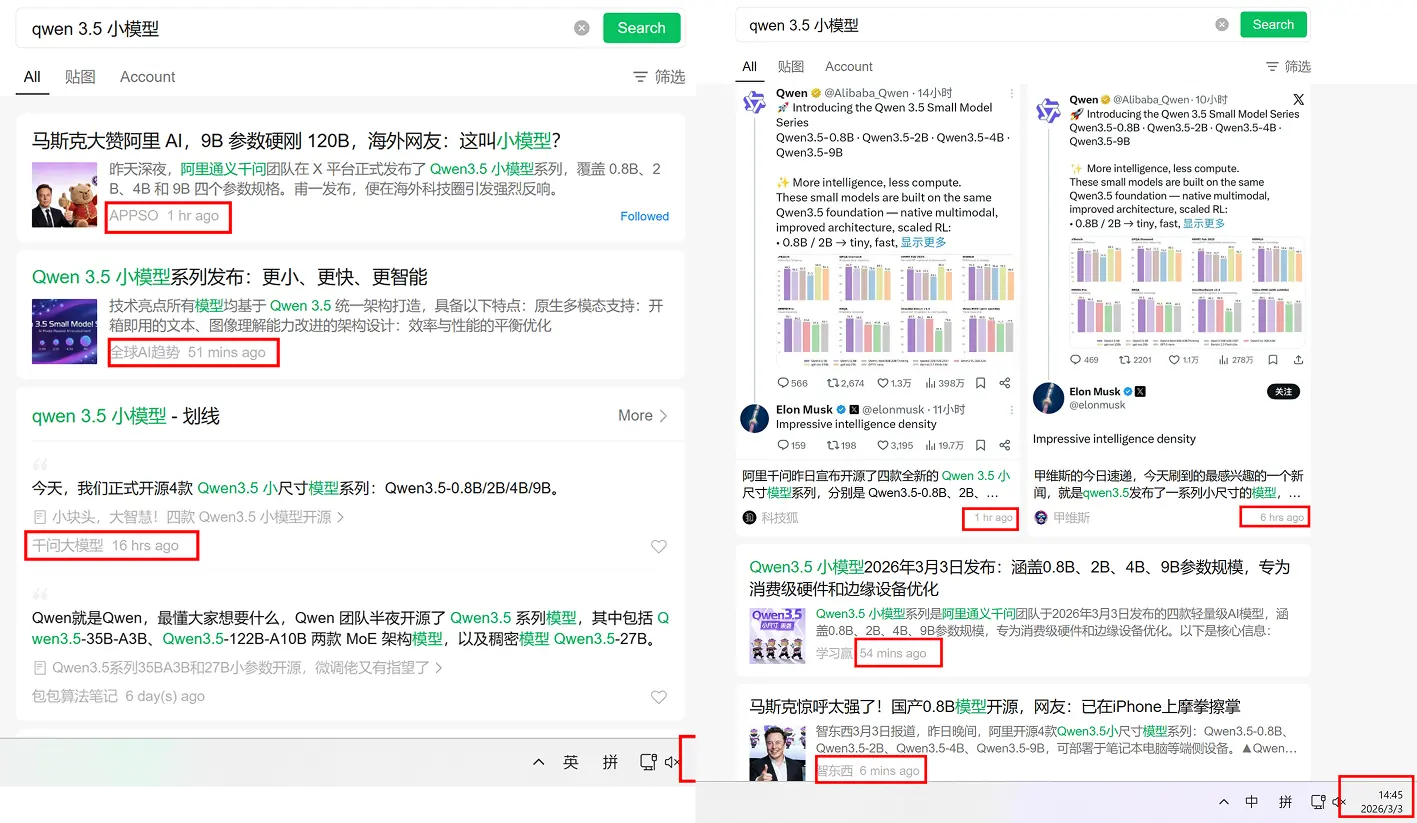
Task: Clear the search box with the X icon
Action: [x=582, y=27]
